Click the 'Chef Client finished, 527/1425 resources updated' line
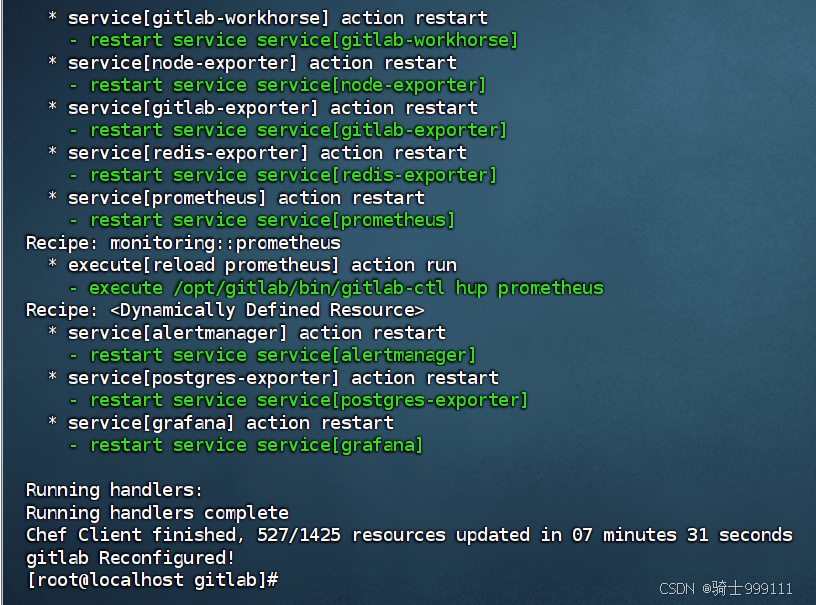Image resolution: width=816 pixels, height=605 pixels. click(x=410, y=535)
